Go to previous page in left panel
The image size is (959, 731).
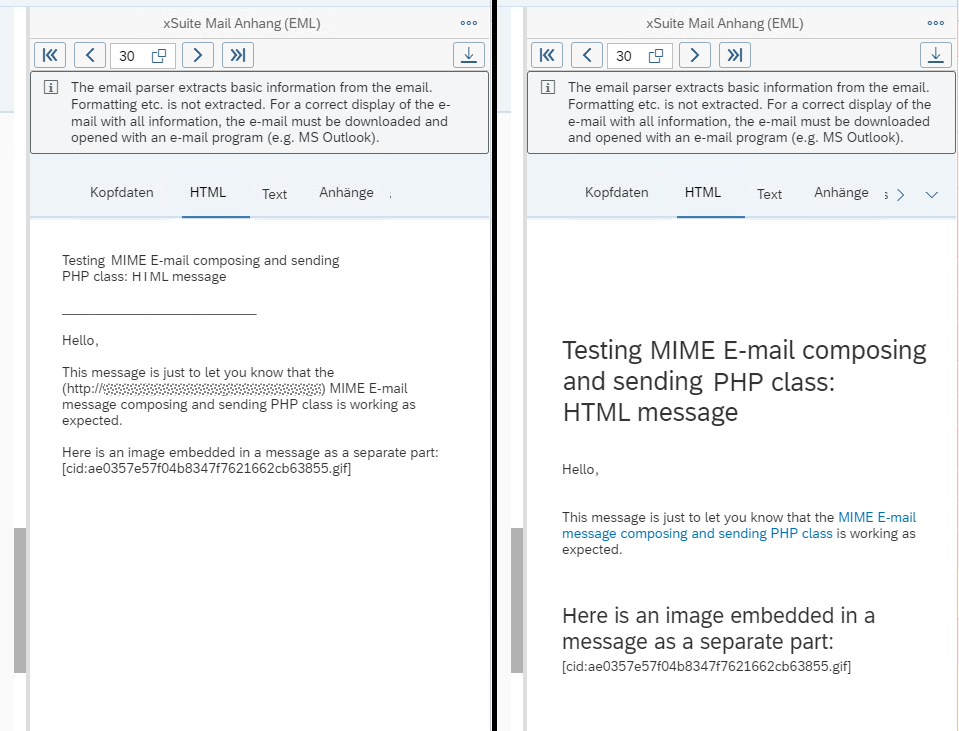point(90,55)
